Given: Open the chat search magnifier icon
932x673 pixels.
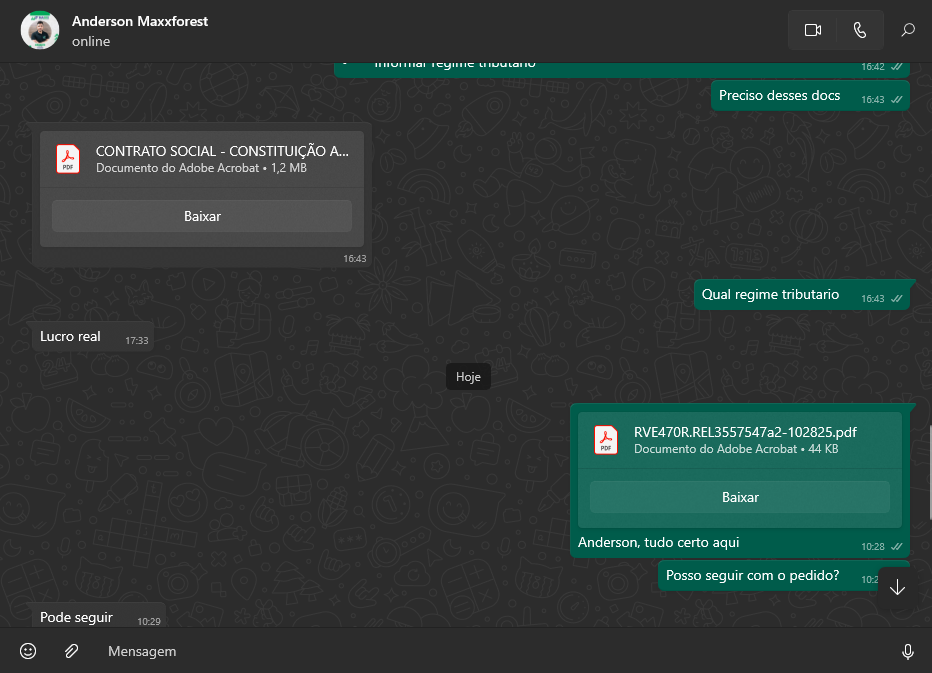Looking at the screenshot, I should pyautogui.click(x=908, y=30).
